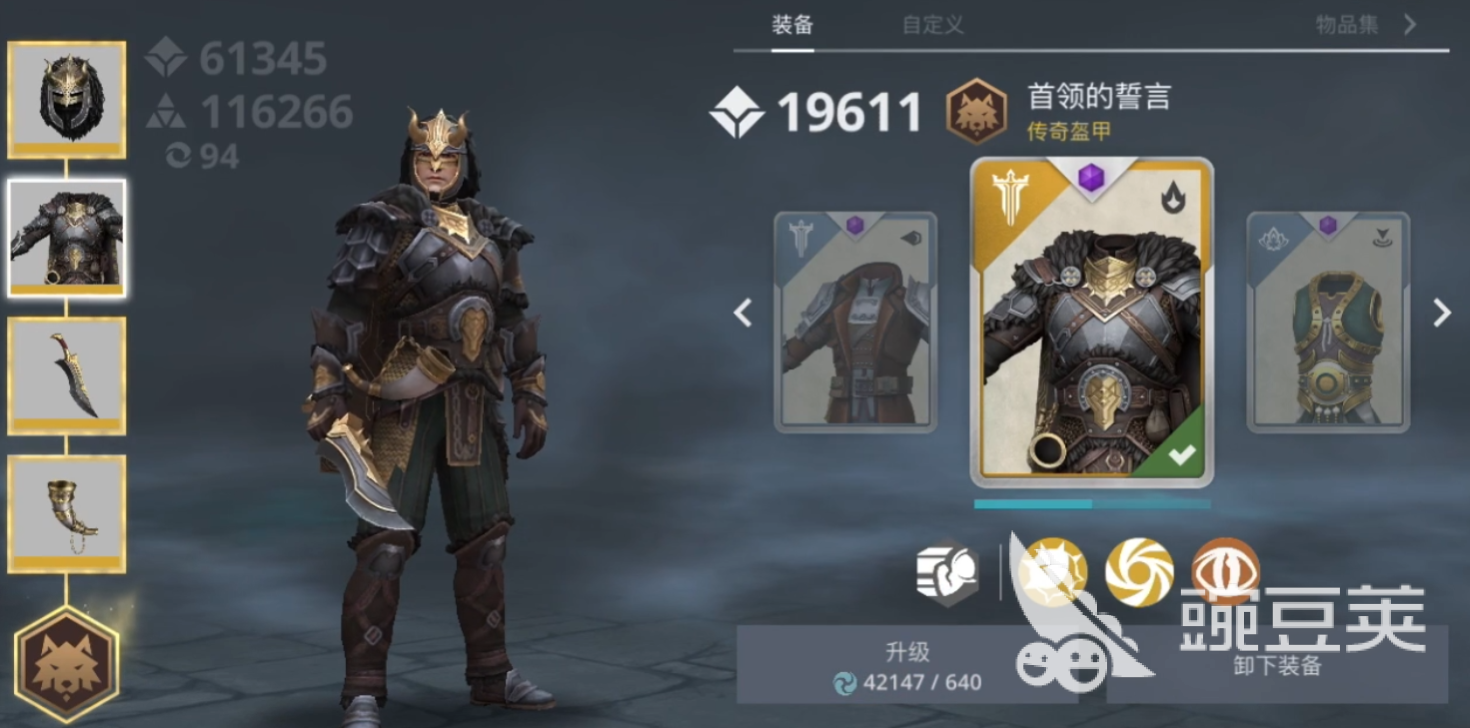1470x728 pixels.
Task: Toggle the green equipped checkmark
Action: (x=1181, y=454)
